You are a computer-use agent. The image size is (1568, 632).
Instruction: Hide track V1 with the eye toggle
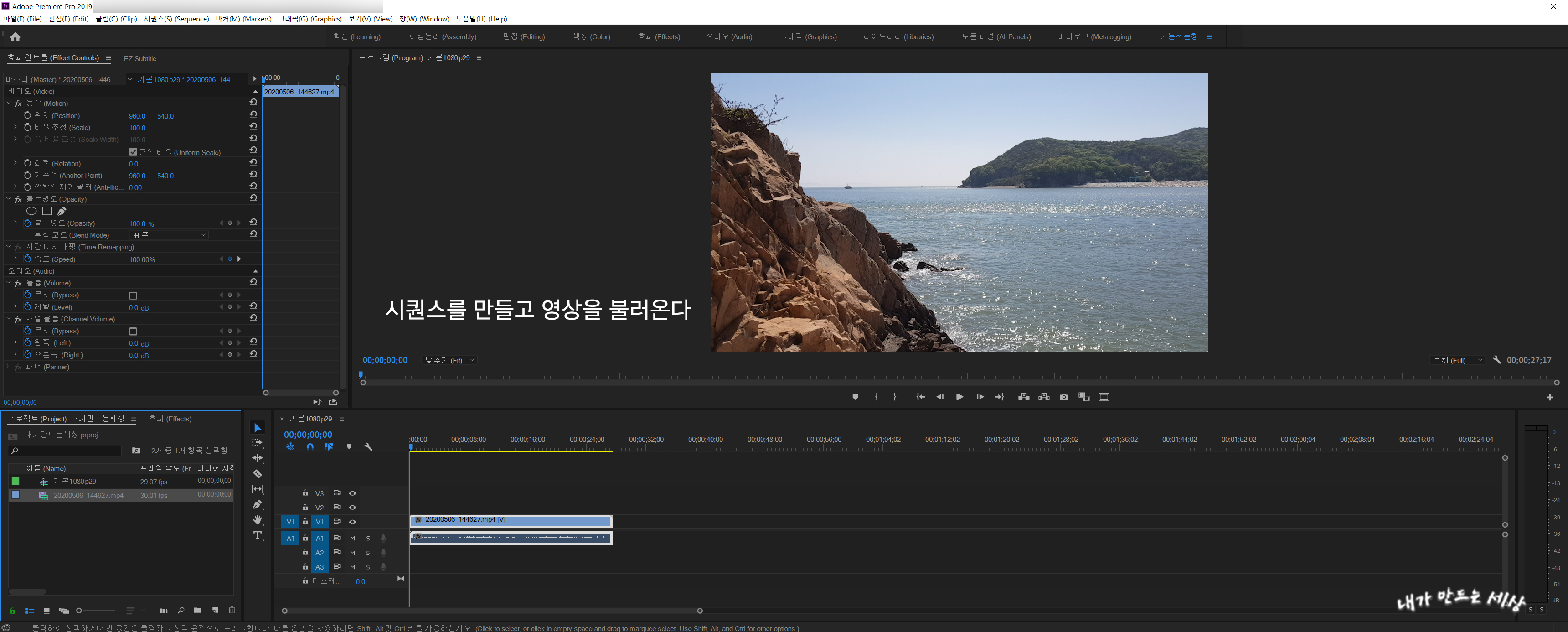(x=352, y=522)
